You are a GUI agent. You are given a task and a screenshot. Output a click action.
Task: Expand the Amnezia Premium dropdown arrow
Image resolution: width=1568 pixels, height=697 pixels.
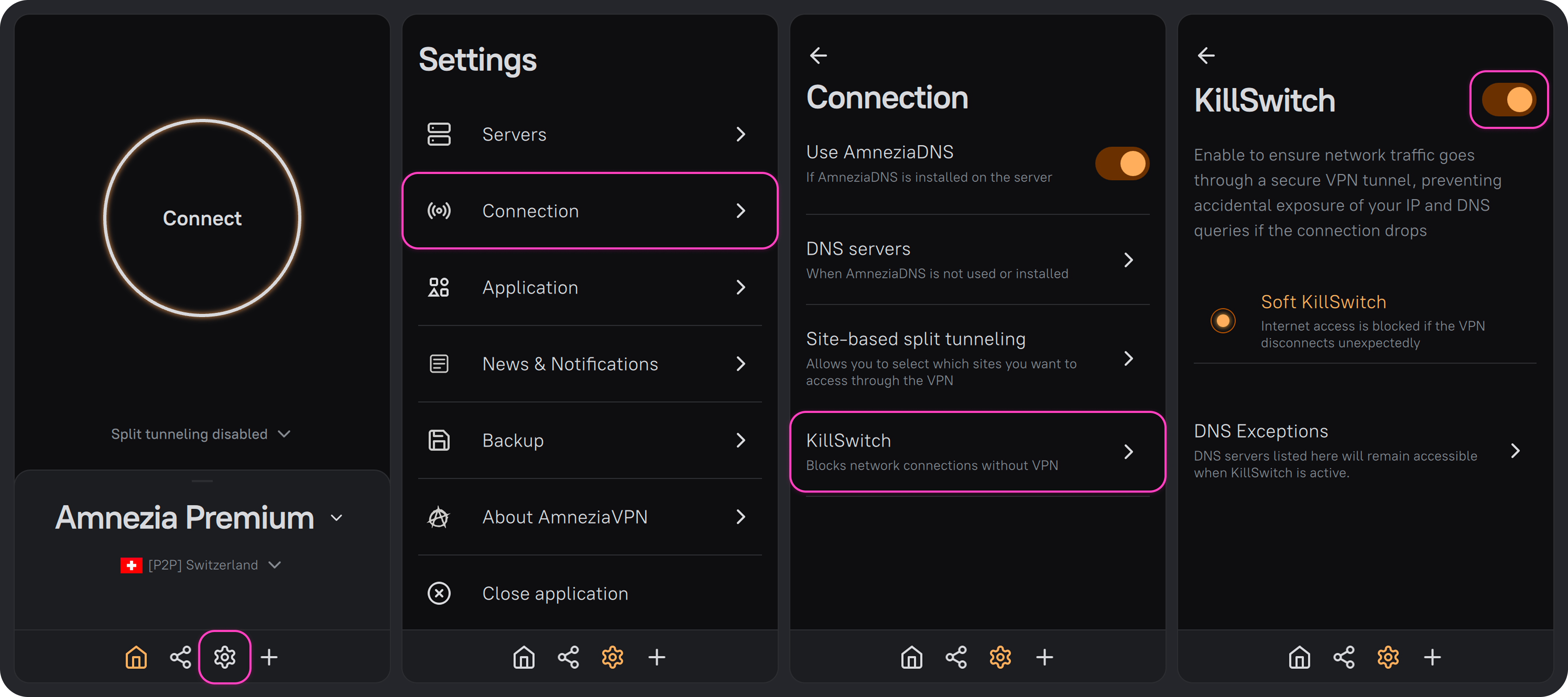(x=336, y=518)
